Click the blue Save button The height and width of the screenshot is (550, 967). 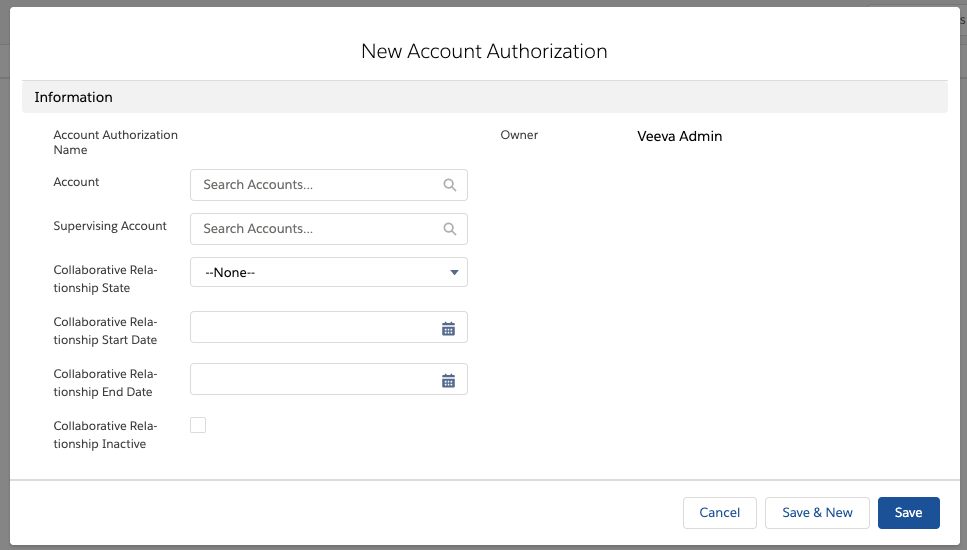pos(908,513)
